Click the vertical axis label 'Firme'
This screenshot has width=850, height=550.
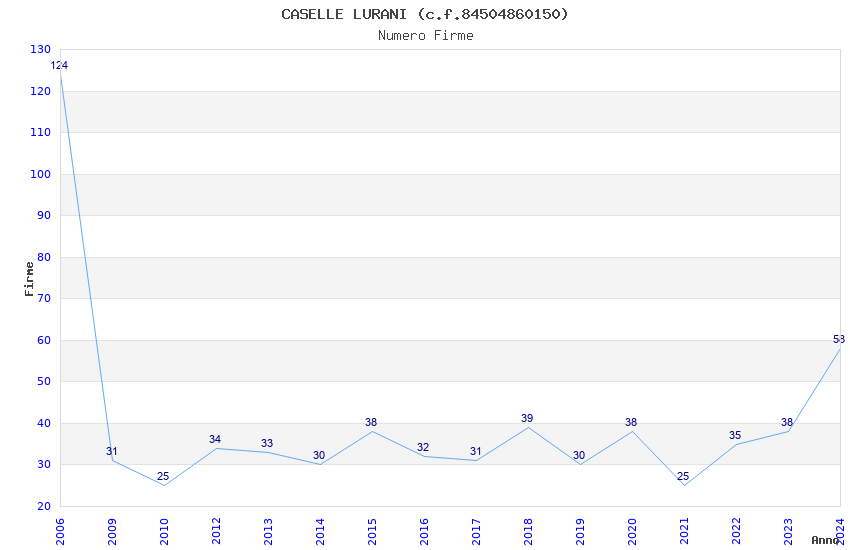pos(29,279)
